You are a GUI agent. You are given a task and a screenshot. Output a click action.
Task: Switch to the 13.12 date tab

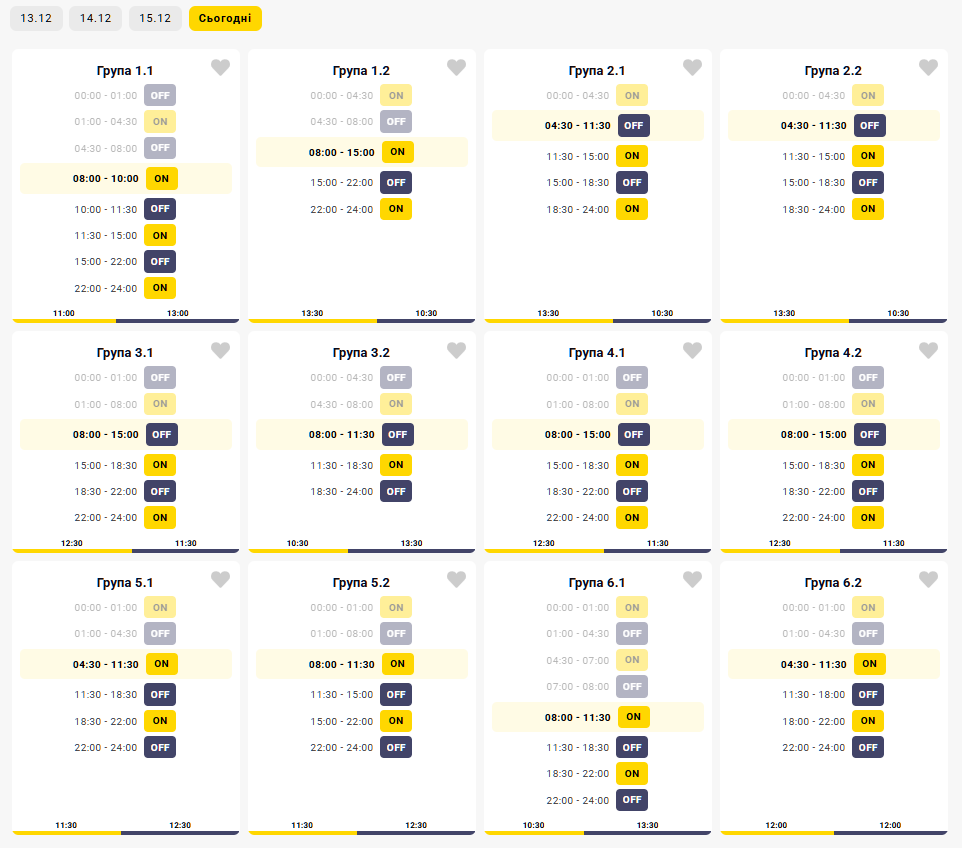[x=36, y=19]
